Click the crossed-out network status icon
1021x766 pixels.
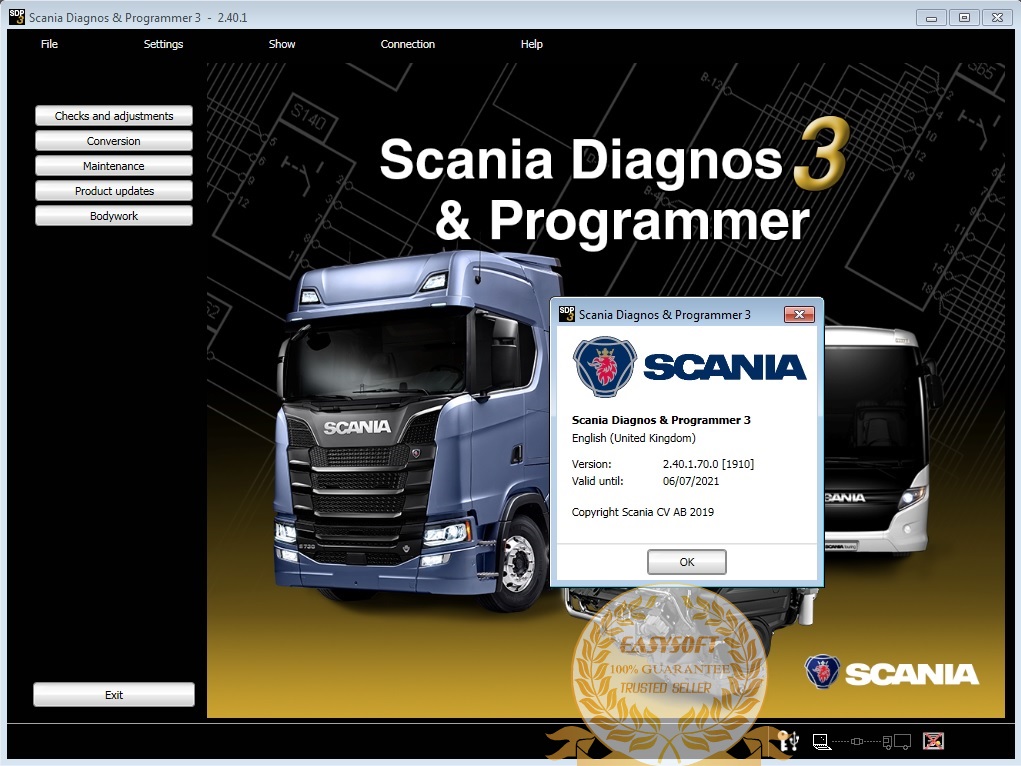933,741
